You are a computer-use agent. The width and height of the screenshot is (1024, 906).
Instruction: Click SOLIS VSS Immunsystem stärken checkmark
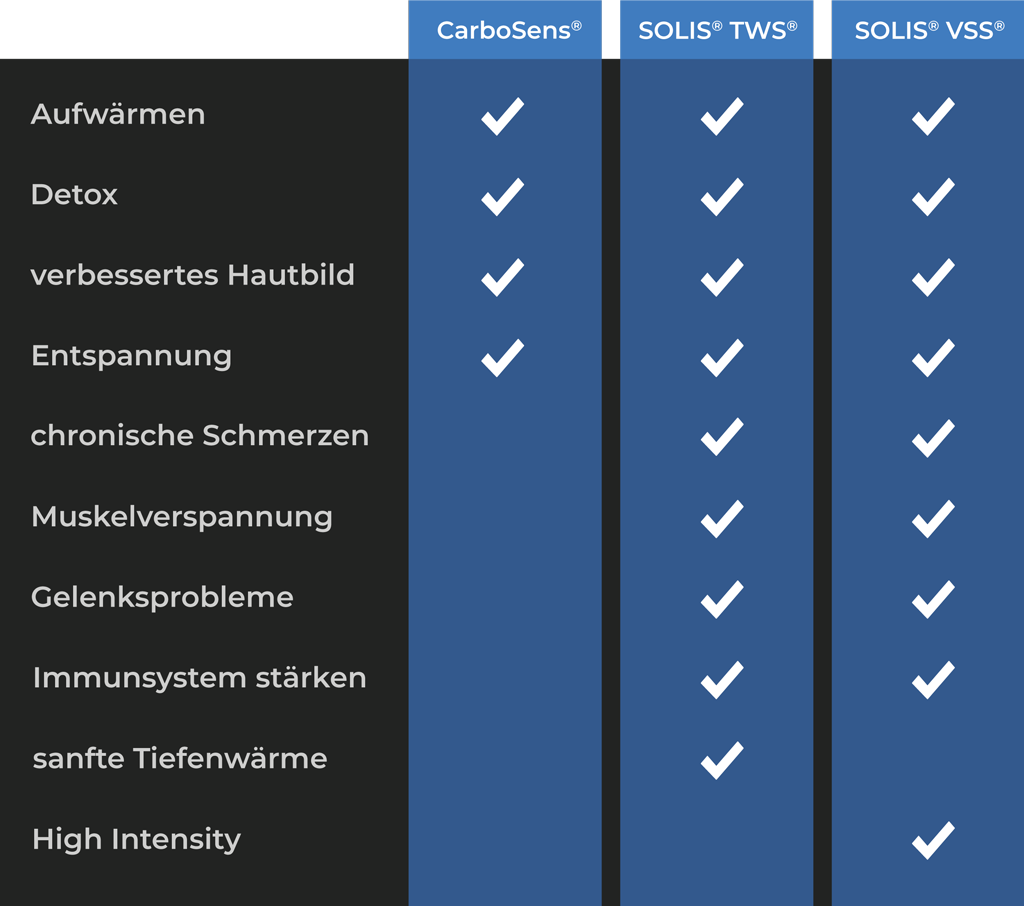[x=932, y=680]
